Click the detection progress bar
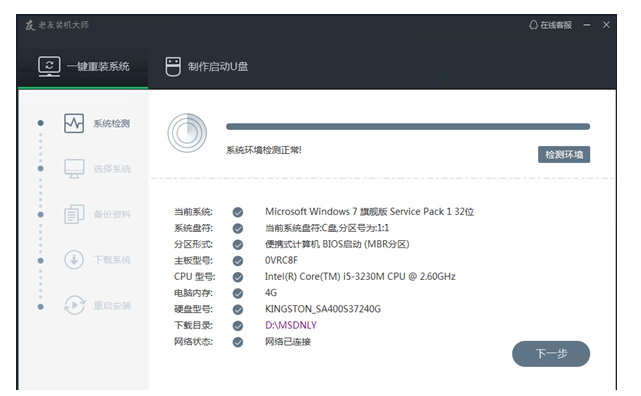Image resolution: width=641 pixels, height=396 pixels. click(408, 127)
